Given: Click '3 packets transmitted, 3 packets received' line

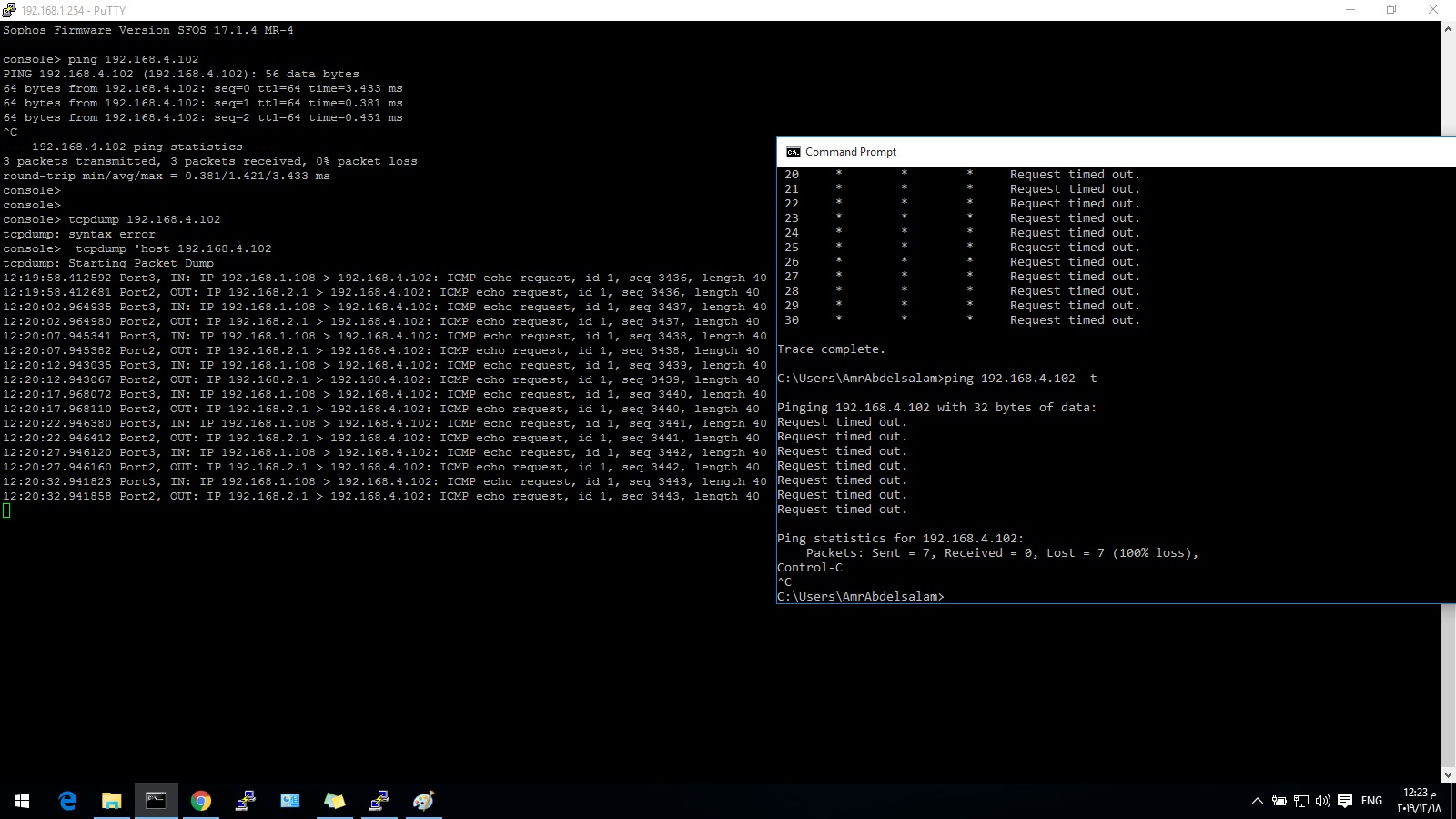Looking at the screenshot, I should (x=210, y=161).
